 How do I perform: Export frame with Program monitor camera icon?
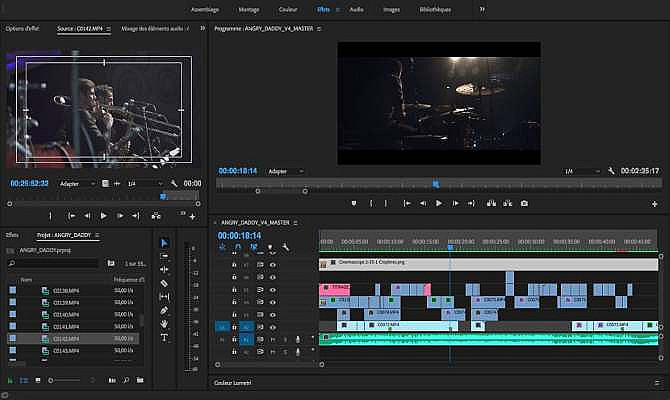[524, 203]
